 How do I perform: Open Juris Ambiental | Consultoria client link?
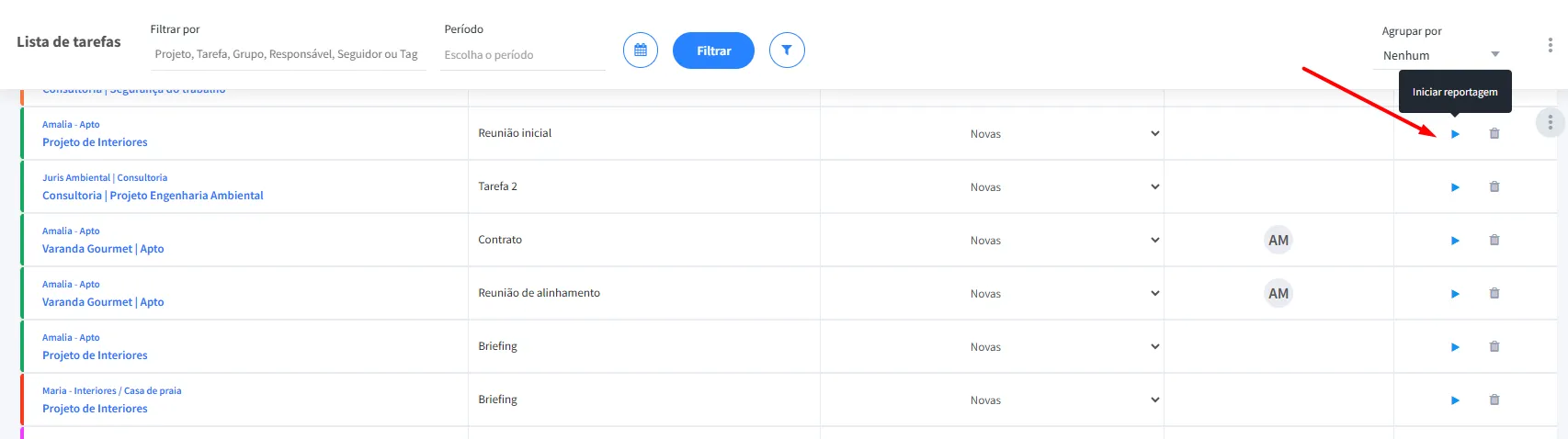105,178
